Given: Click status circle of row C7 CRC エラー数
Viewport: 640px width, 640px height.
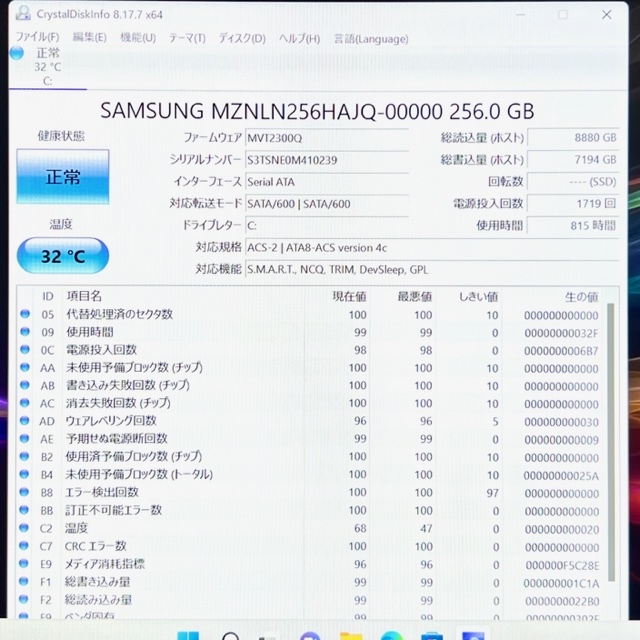Looking at the screenshot, I should coord(24,546).
